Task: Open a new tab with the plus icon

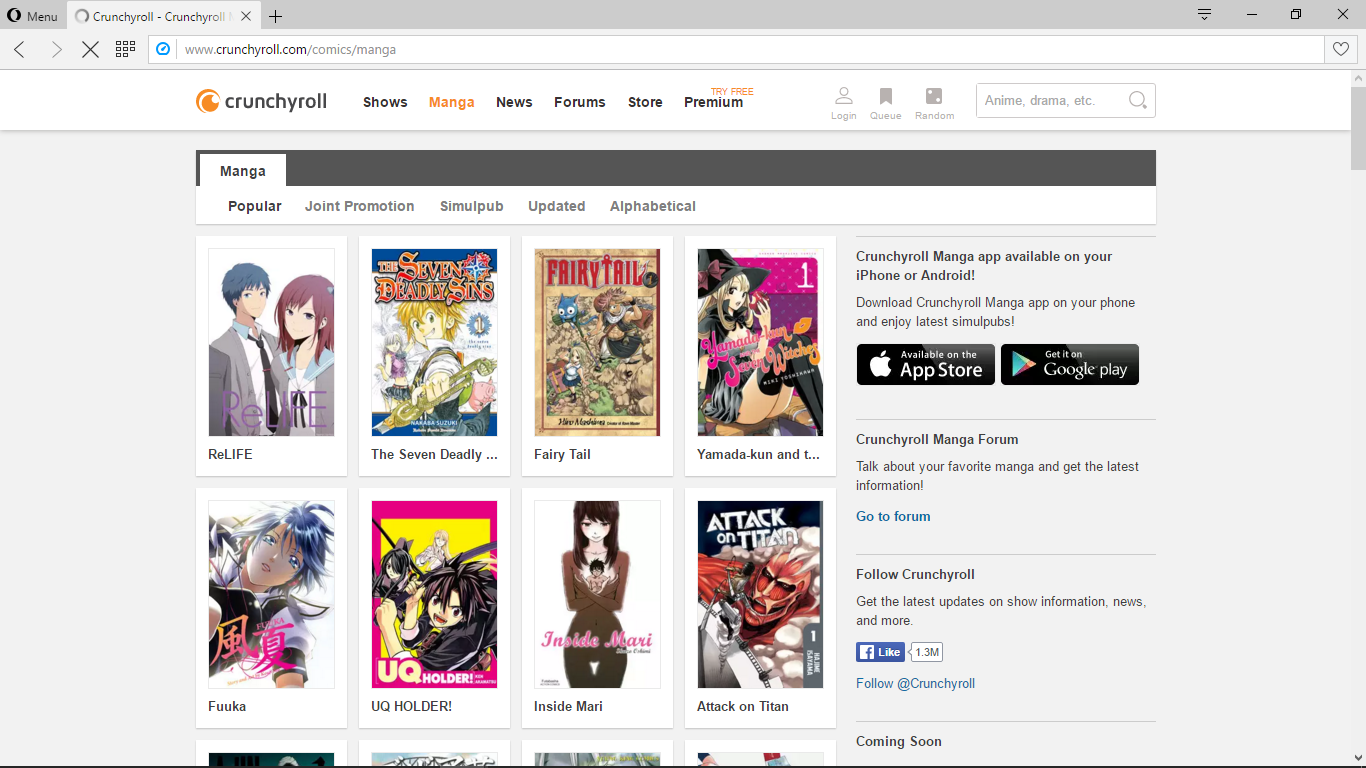Action: click(276, 16)
